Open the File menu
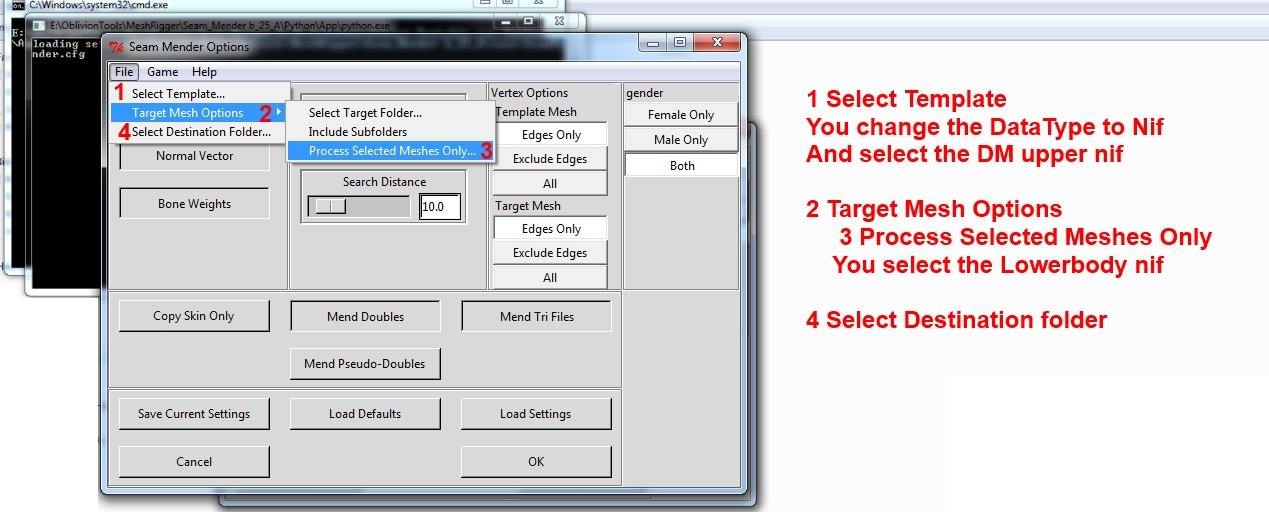Image resolution: width=1269 pixels, height=512 pixels. pyautogui.click(x=124, y=72)
